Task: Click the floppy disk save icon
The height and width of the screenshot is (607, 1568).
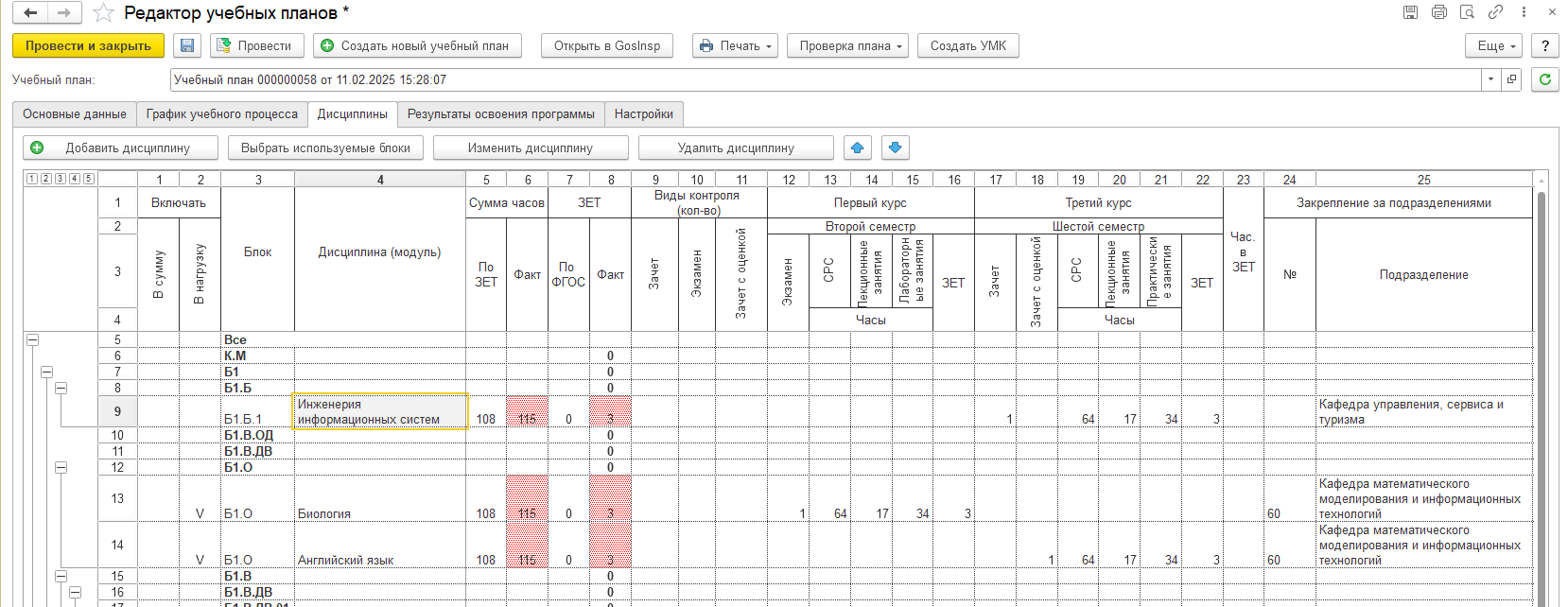Action: [x=187, y=45]
